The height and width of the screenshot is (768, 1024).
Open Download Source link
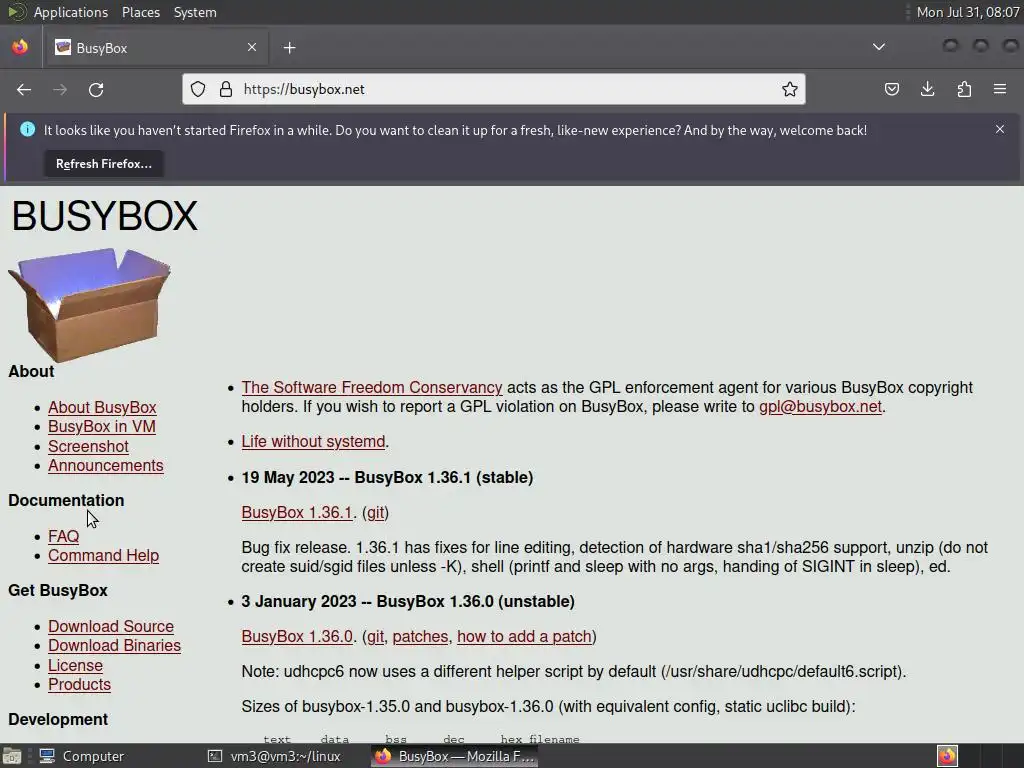(110, 626)
